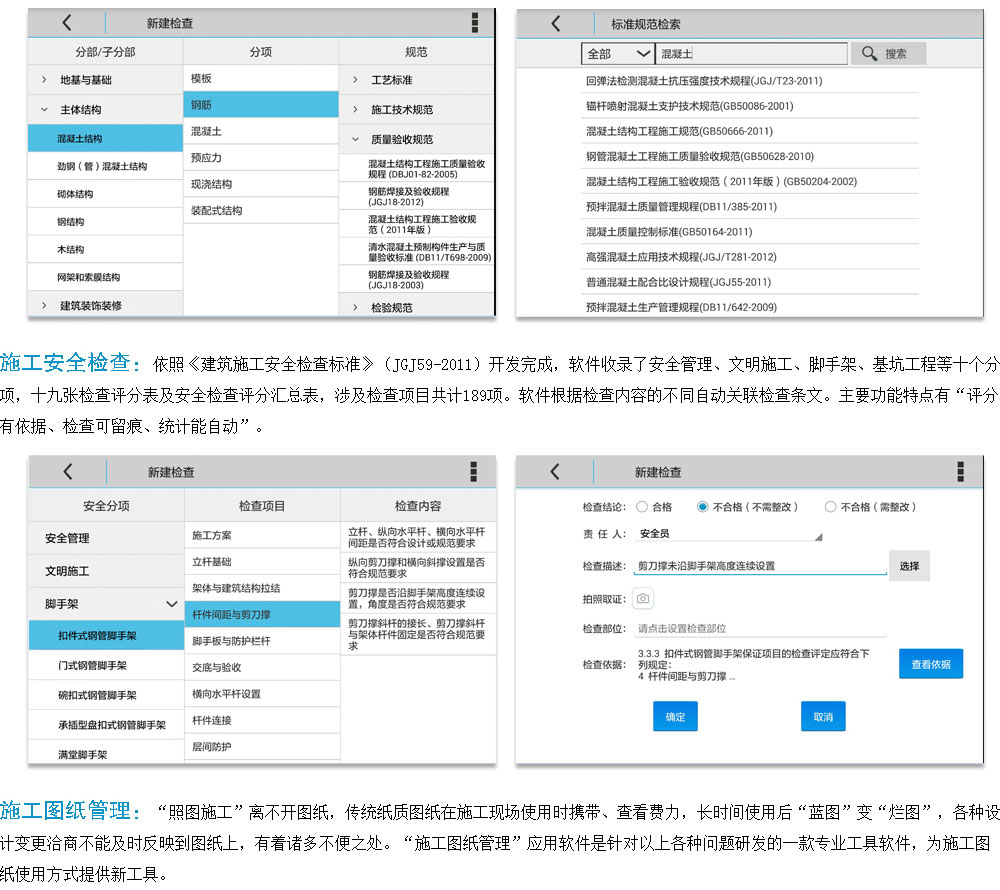1000x890 pixels.
Task: Select highlighted 钢筋 in the 分项 column
Action: (261, 105)
